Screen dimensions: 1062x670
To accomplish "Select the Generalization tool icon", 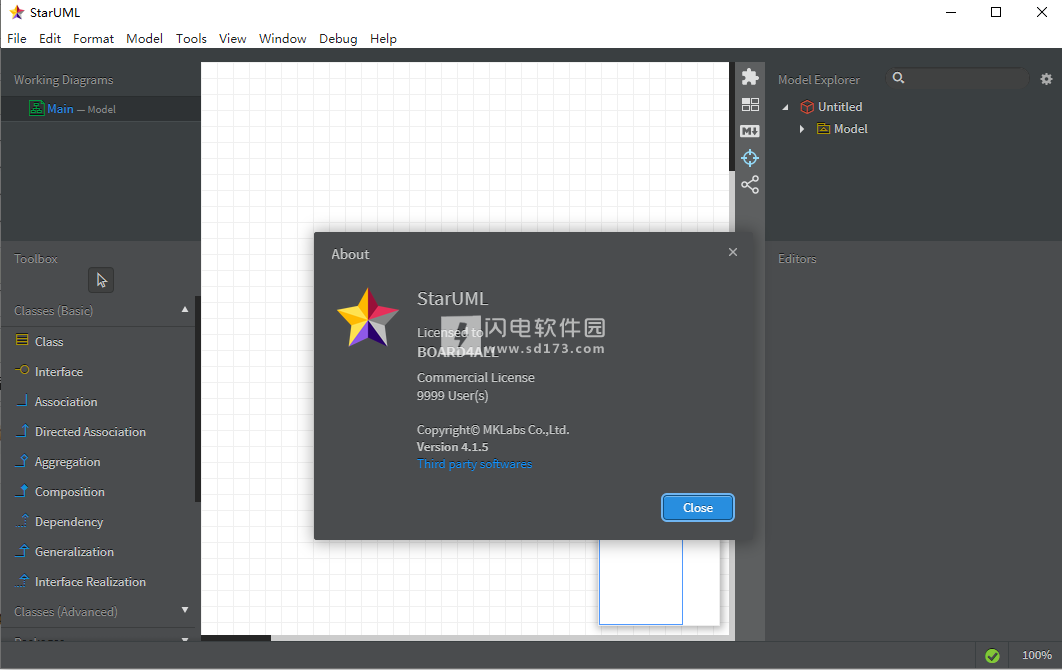I will pos(22,550).
